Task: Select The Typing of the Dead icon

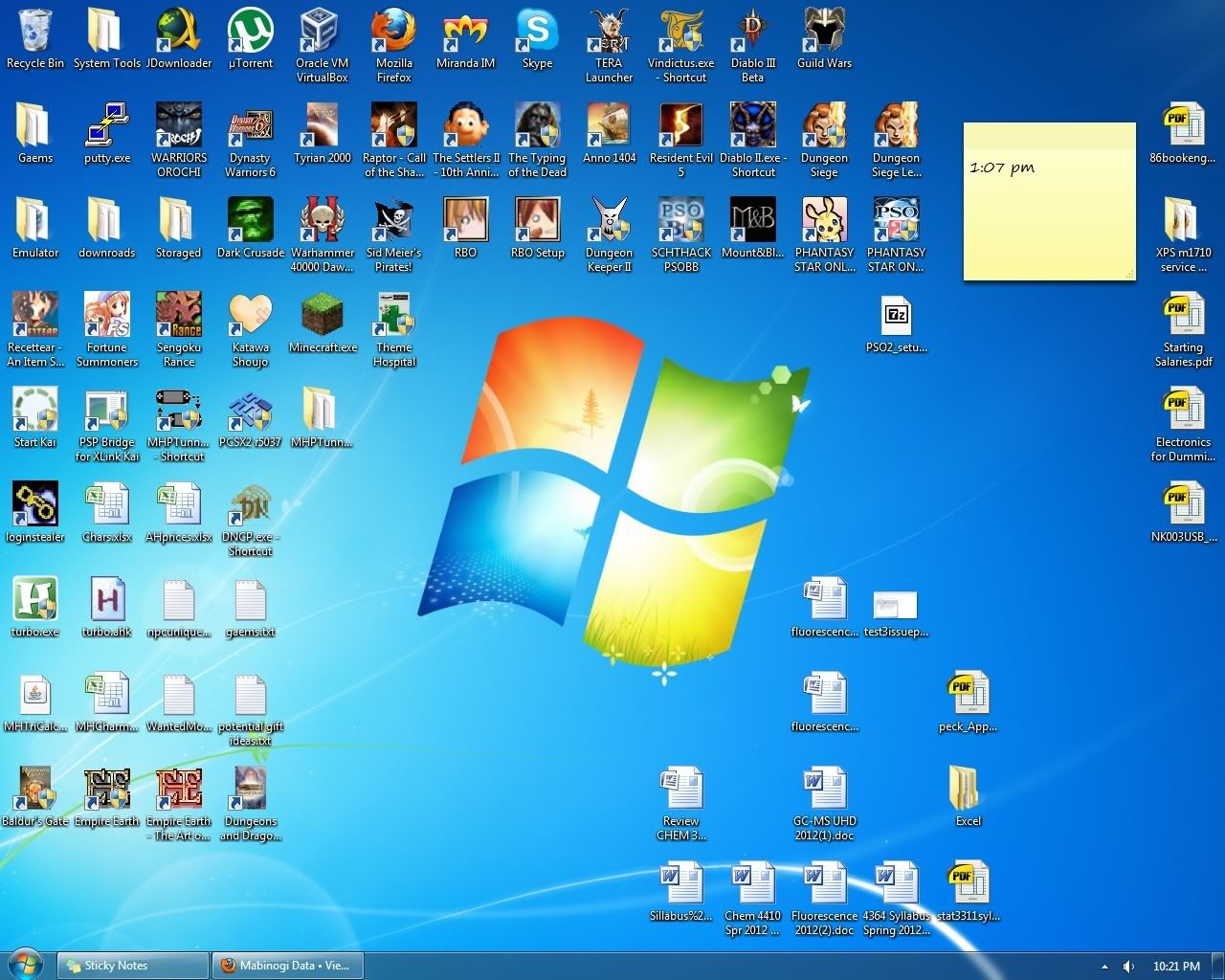Action: [x=538, y=125]
